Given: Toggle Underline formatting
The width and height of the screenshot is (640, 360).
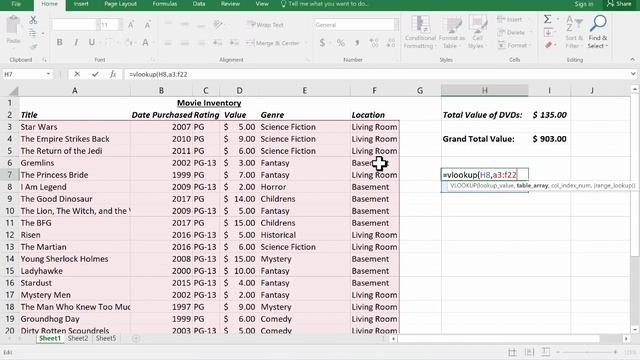Looking at the screenshot, I should coord(92,42).
